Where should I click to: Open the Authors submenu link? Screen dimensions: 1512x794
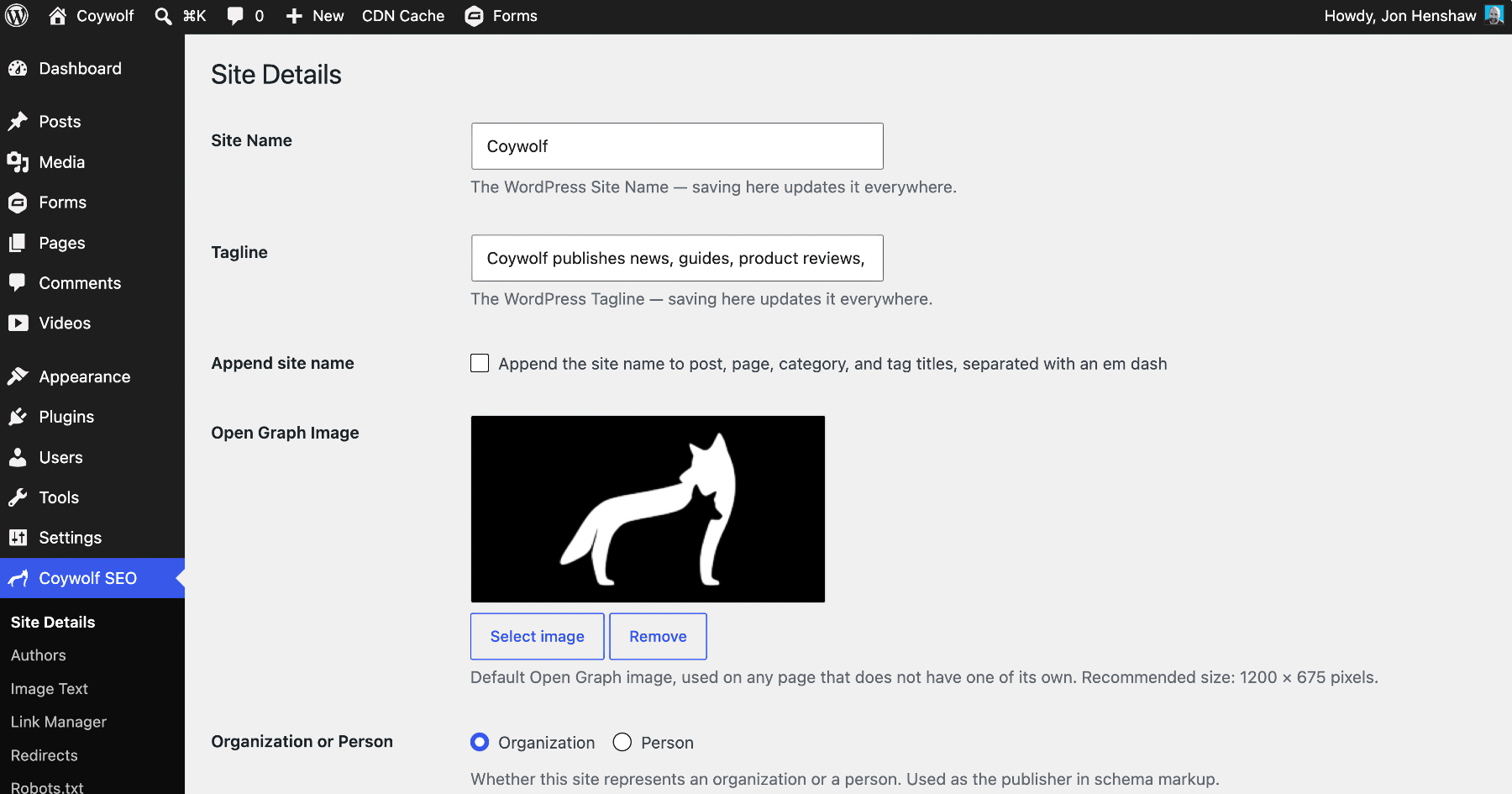click(39, 655)
